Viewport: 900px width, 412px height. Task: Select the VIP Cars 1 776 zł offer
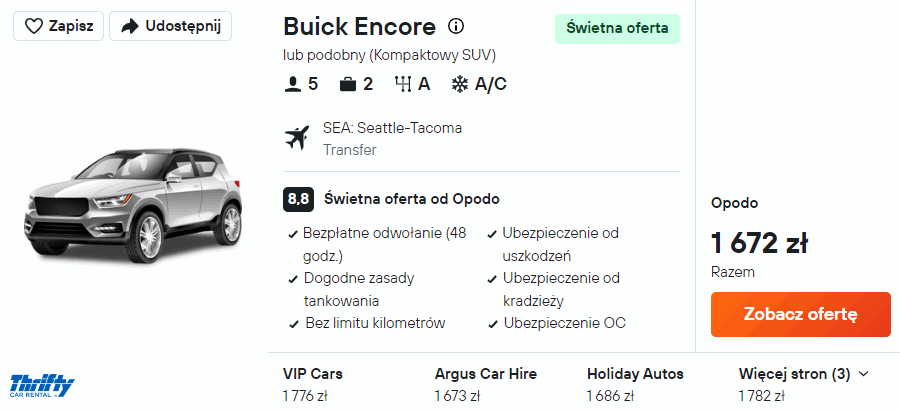point(313,384)
